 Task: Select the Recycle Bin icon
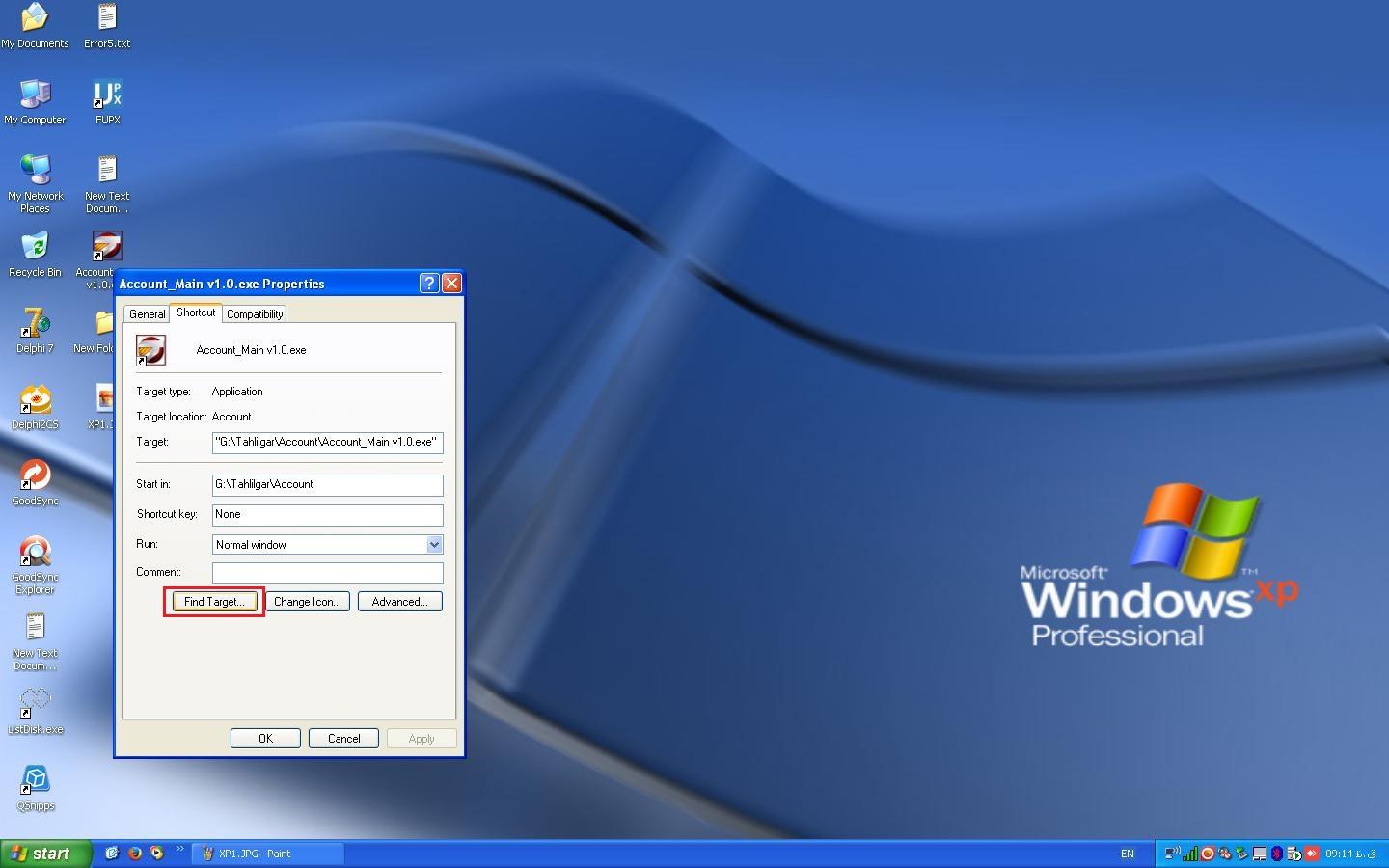pos(35,246)
